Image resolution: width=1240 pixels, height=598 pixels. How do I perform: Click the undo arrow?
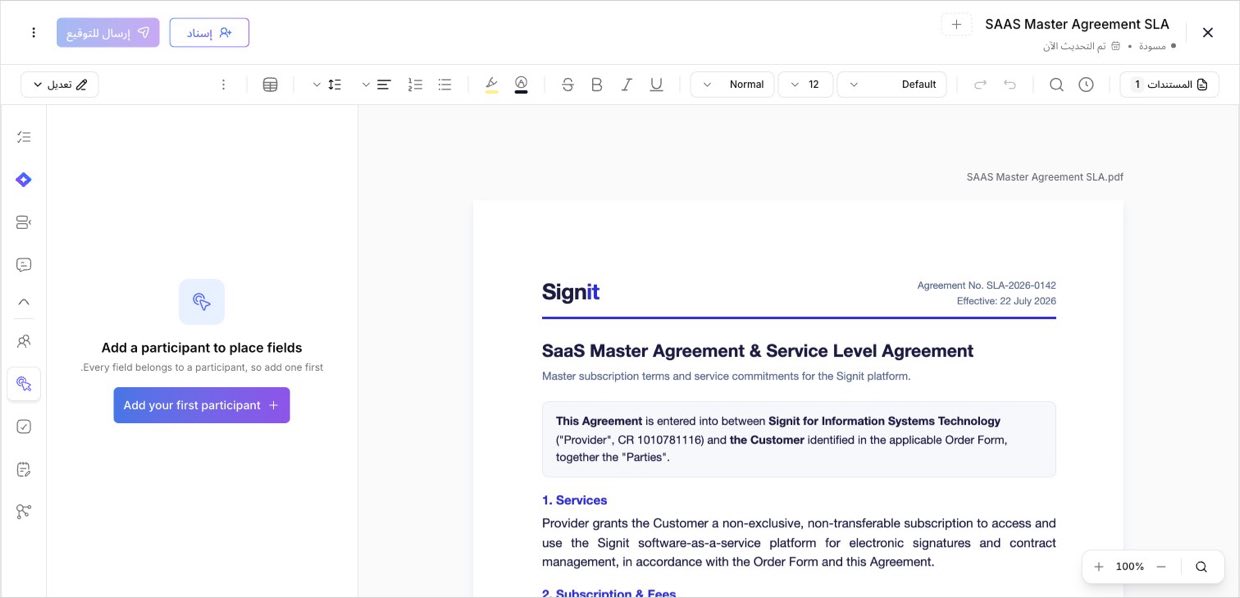pos(1010,85)
